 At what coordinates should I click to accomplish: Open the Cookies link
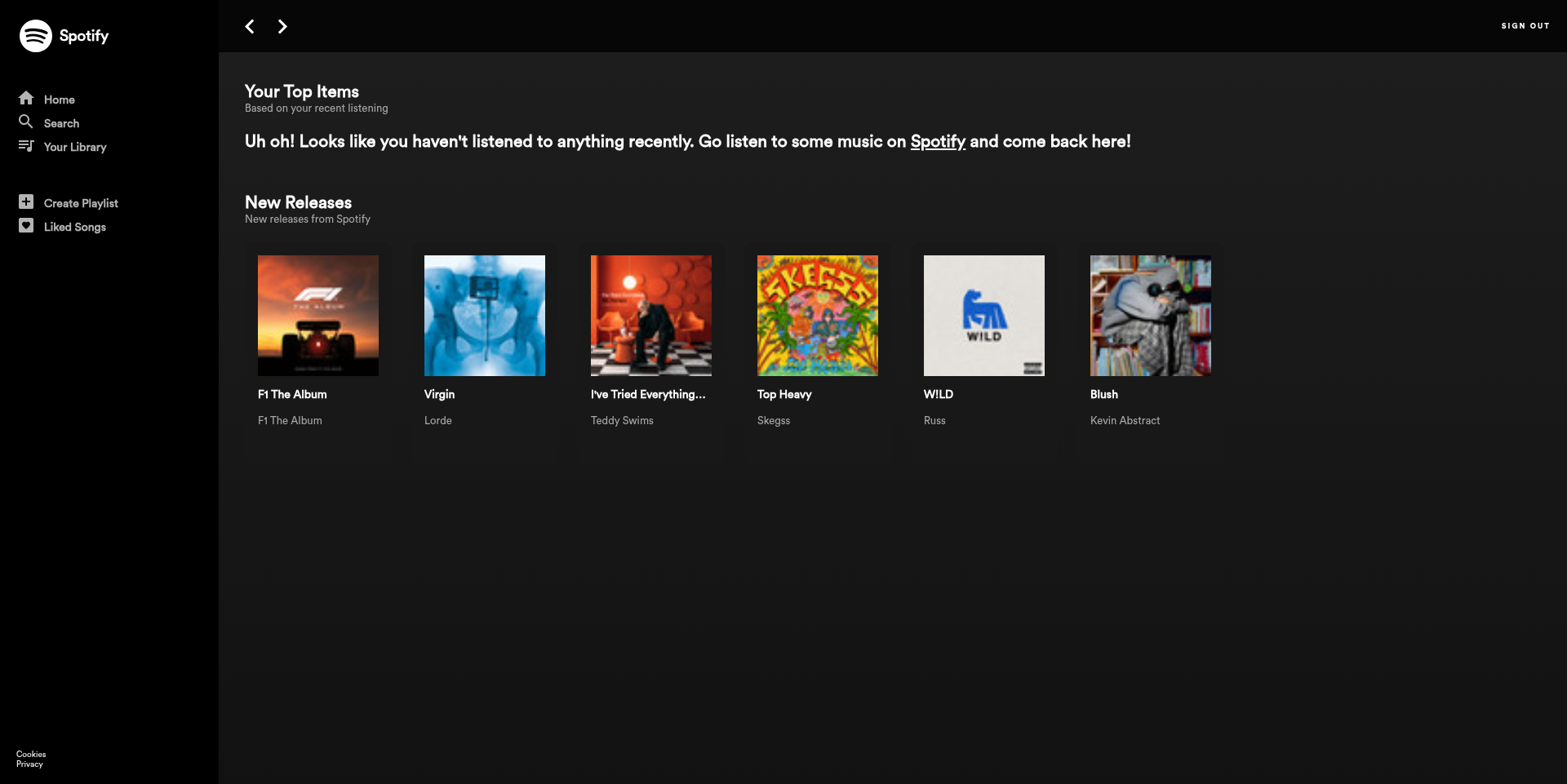(x=31, y=754)
